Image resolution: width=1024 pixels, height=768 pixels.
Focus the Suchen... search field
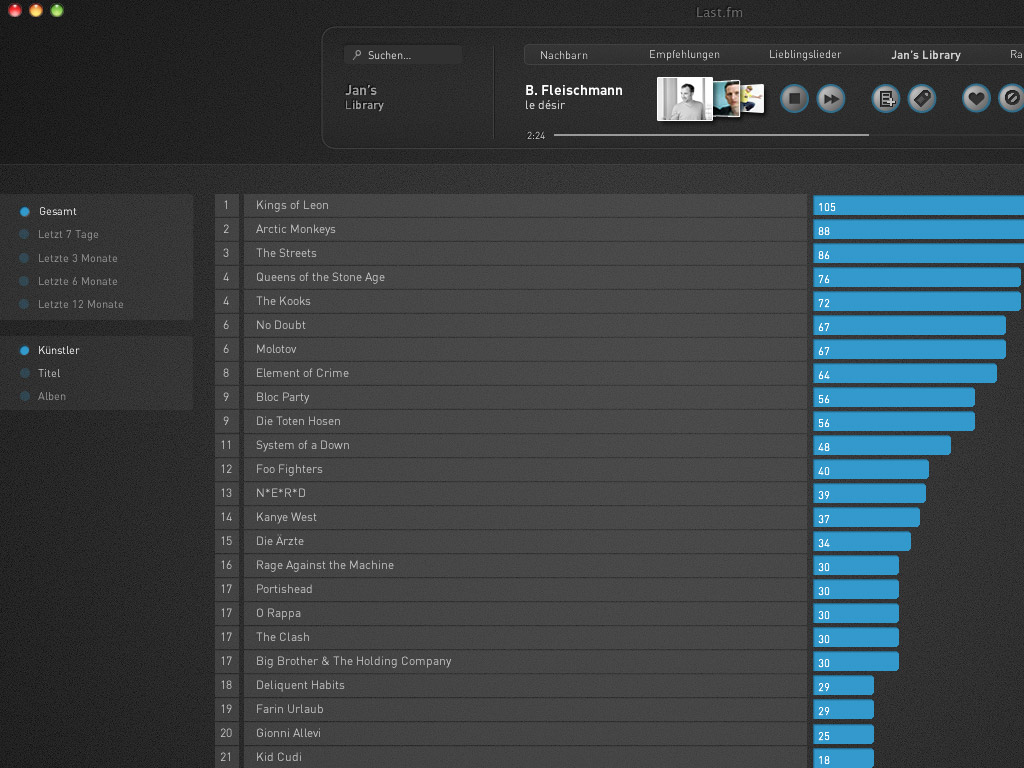403,55
